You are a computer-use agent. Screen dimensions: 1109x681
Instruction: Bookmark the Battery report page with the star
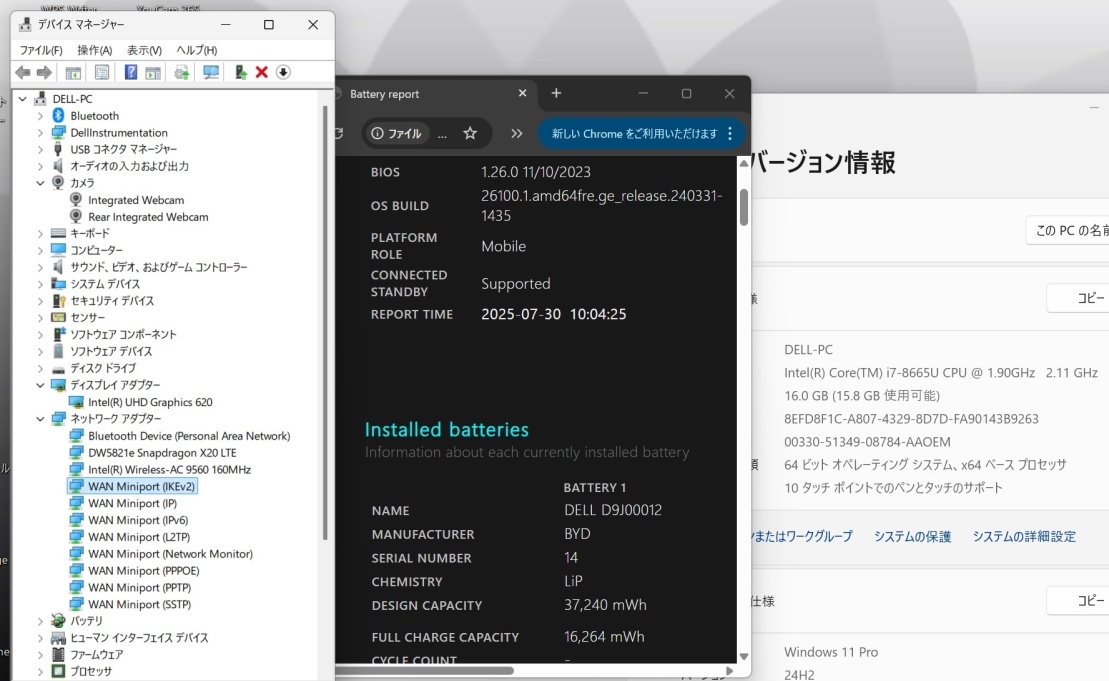point(470,133)
